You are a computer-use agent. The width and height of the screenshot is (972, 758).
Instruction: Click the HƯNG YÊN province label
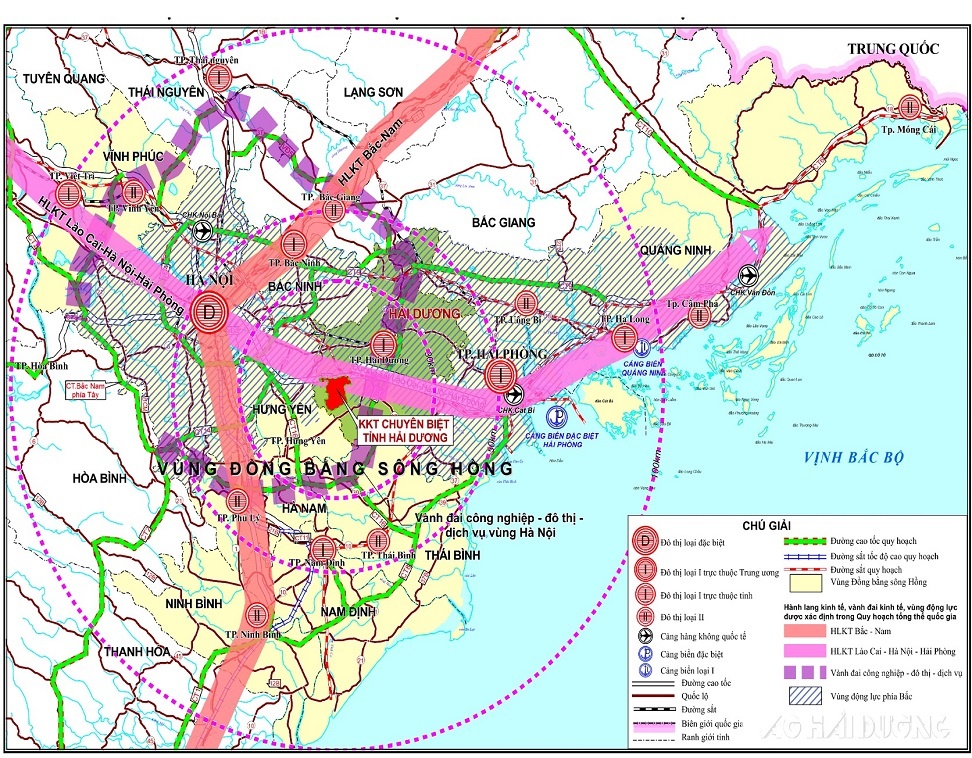click(281, 410)
